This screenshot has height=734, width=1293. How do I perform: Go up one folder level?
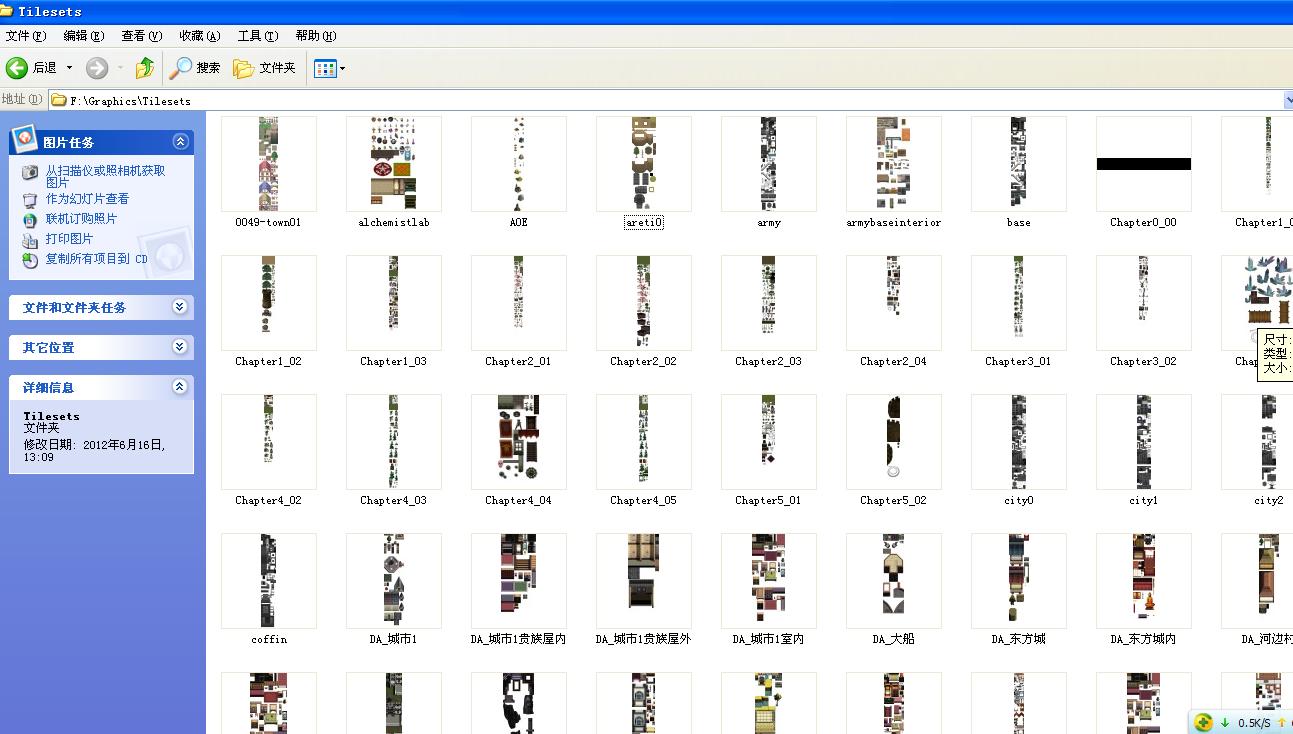point(145,68)
